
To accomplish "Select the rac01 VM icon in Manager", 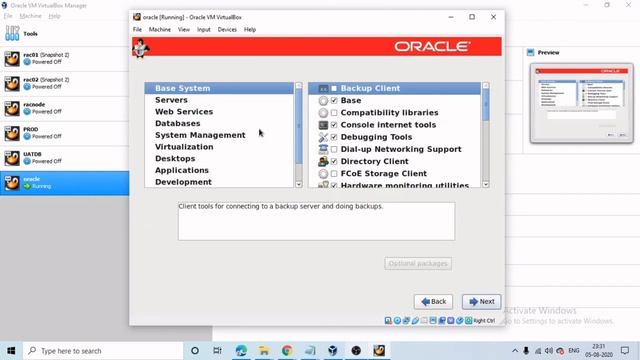I will coord(12,58).
